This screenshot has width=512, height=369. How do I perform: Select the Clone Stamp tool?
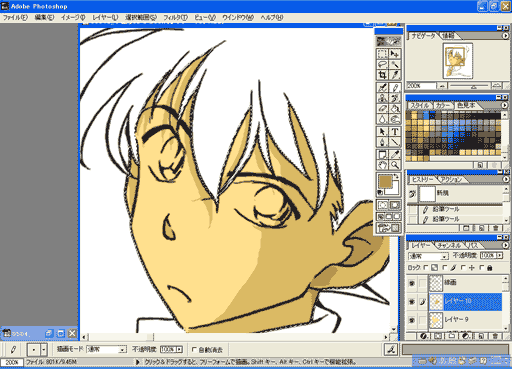[382, 98]
